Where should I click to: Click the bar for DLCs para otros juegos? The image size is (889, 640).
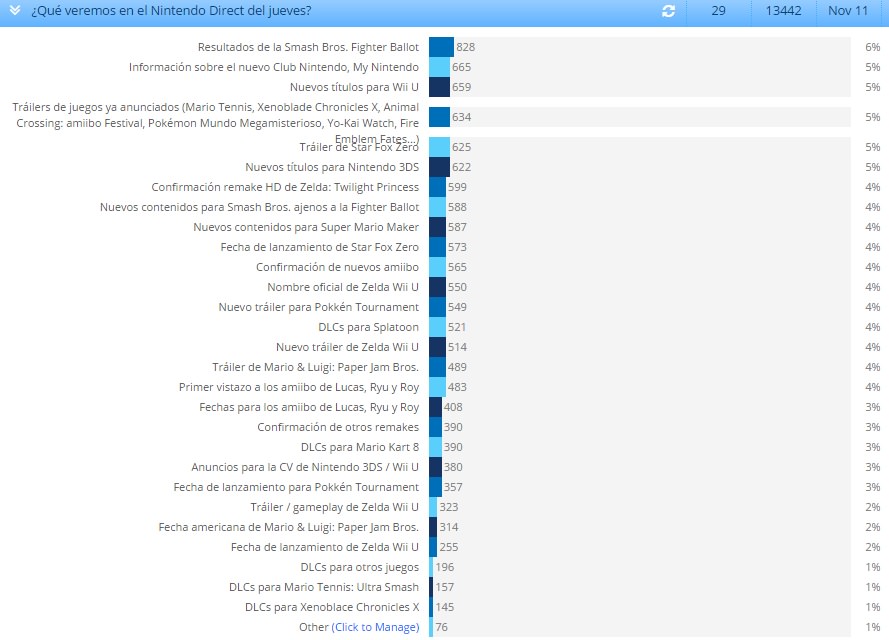pos(431,567)
